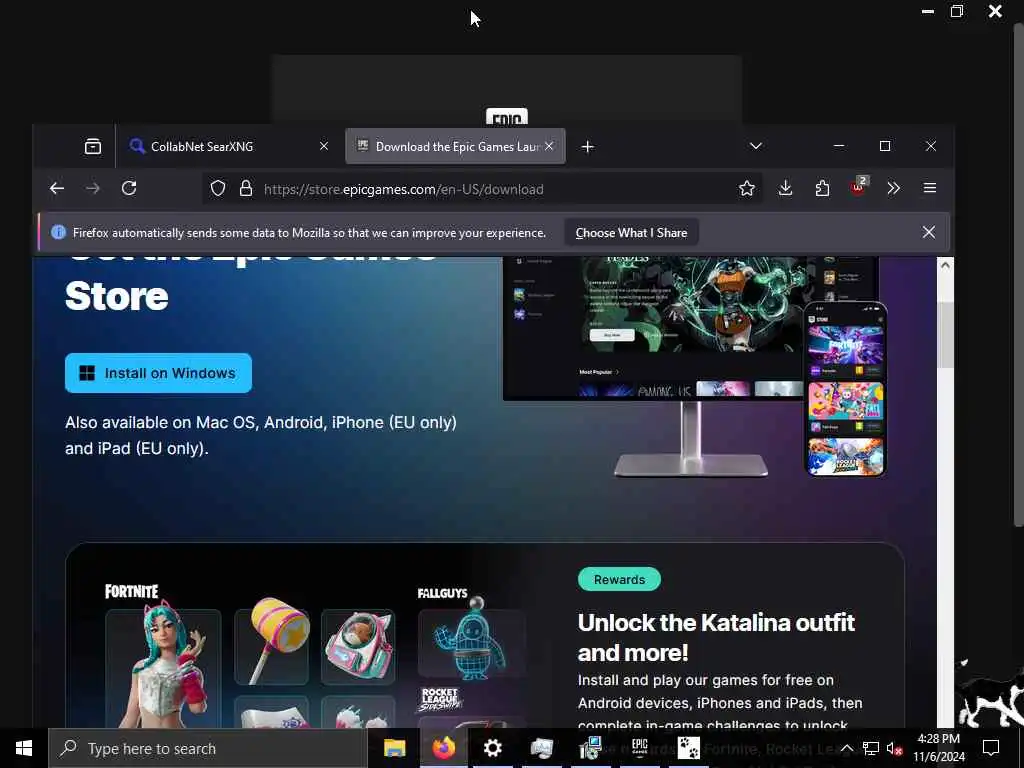Image resolution: width=1024 pixels, height=768 pixels.
Task: Close the Epic Games download tab
Action: coord(549,146)
